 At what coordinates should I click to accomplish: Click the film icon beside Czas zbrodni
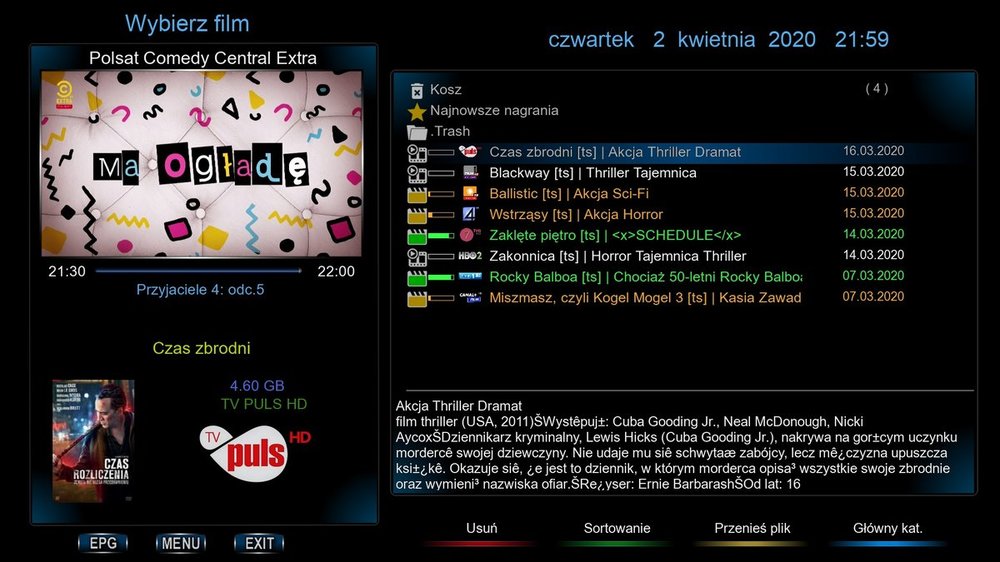pyautogui.click(x=417, y=152)
